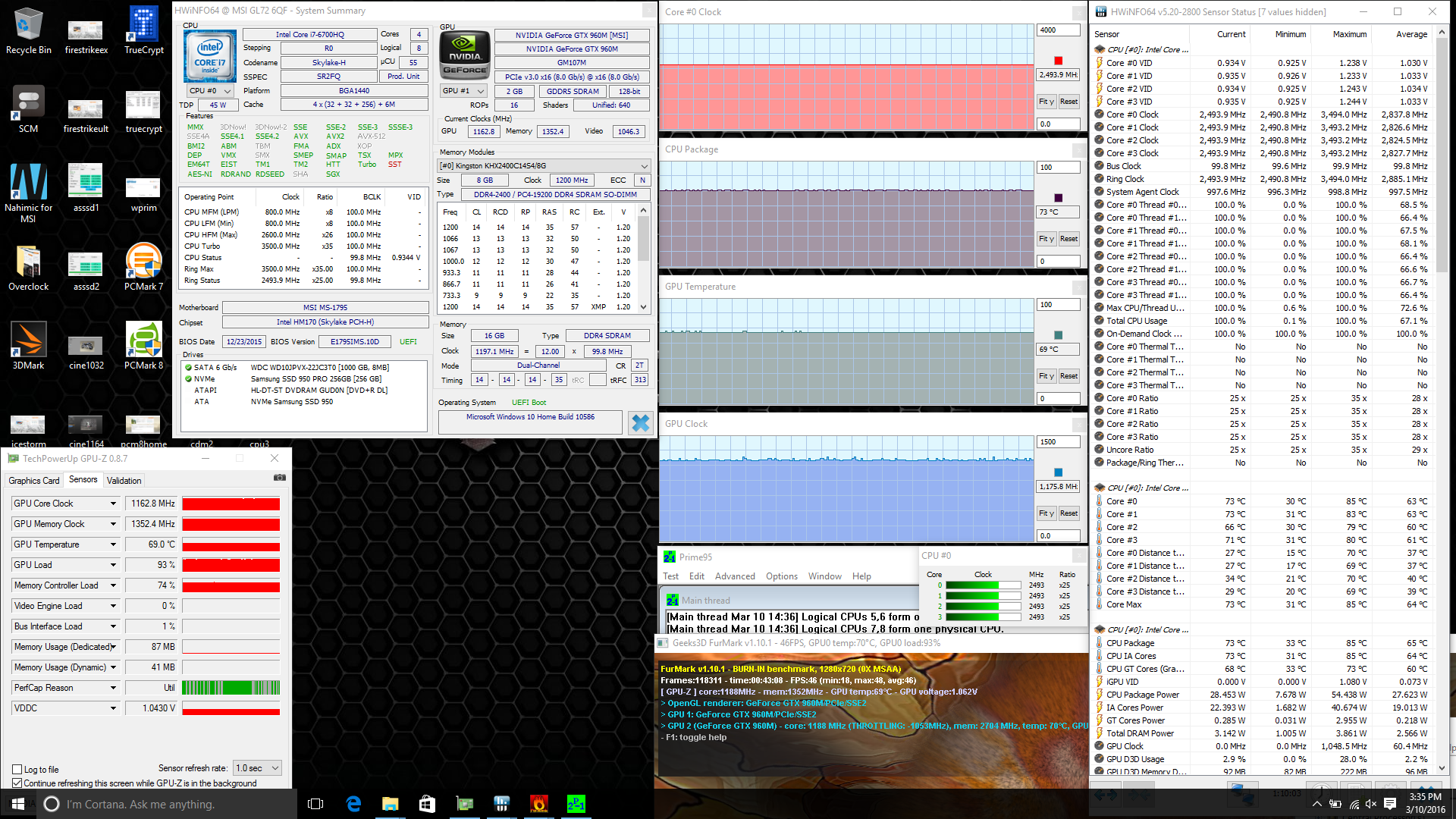
Task: Click the red color swatch in Core #0 Clock graph
Action: coord(1058,61)
